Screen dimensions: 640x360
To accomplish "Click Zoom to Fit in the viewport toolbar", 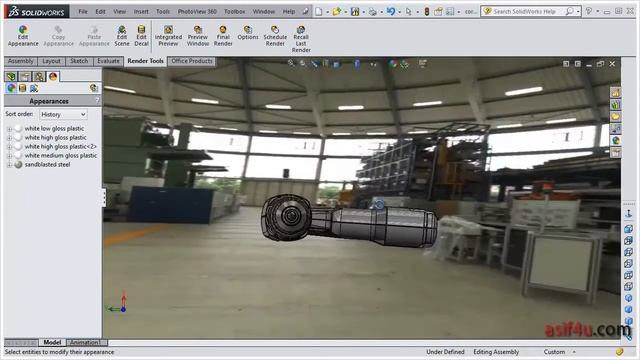I will (291, 63).
